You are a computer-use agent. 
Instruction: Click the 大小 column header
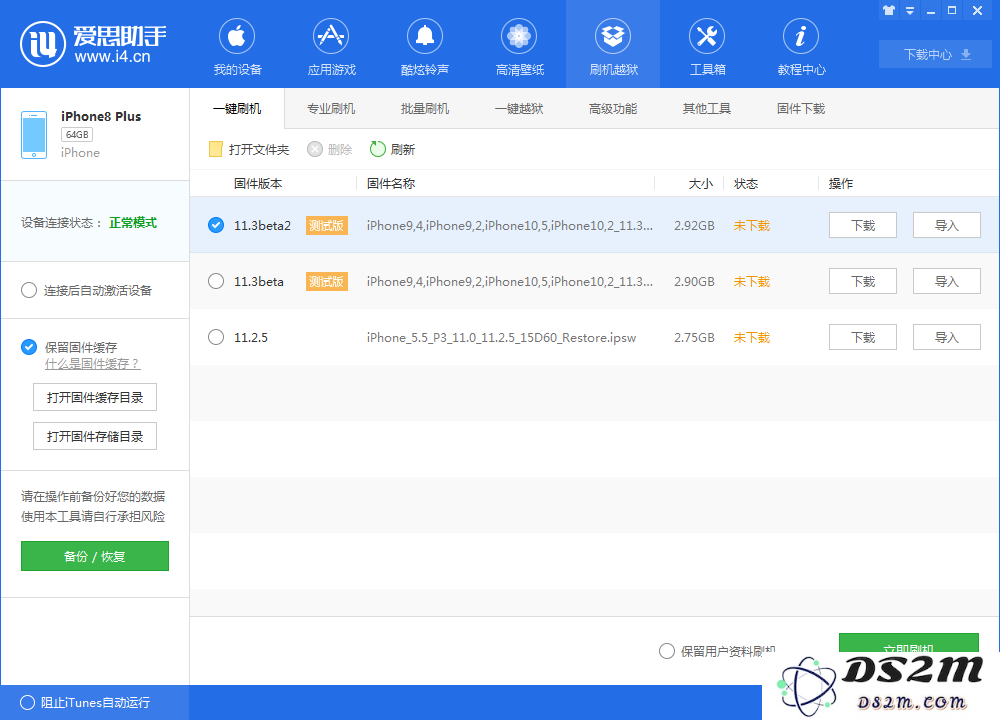pos(700,184)
